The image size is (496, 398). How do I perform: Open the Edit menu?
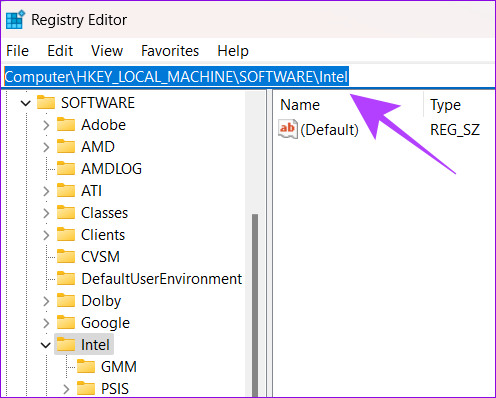60,51
